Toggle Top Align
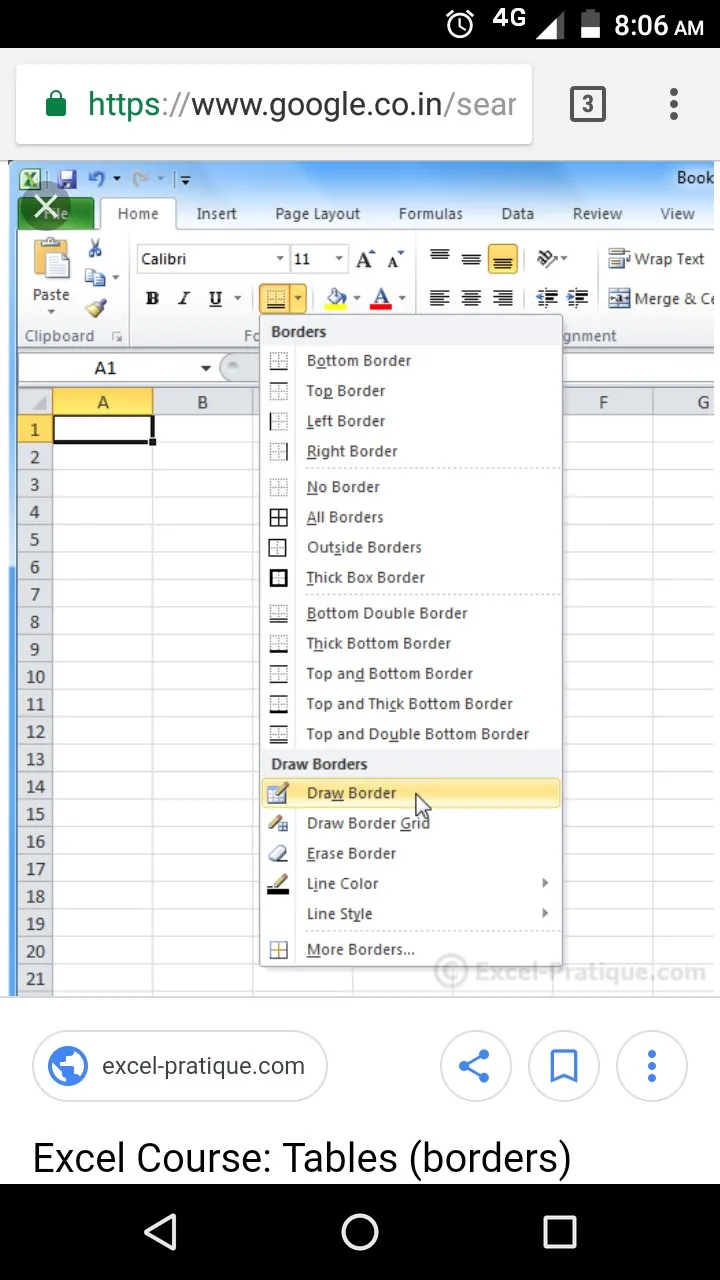The width and height of the screenshot is (720, 1280). point(439,258)
